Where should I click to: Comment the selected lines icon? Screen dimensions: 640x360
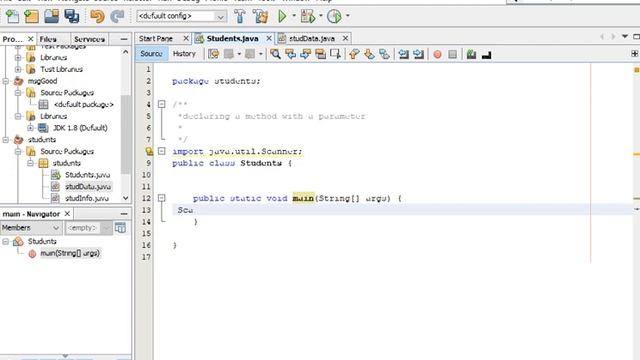(x=471, y=54)
